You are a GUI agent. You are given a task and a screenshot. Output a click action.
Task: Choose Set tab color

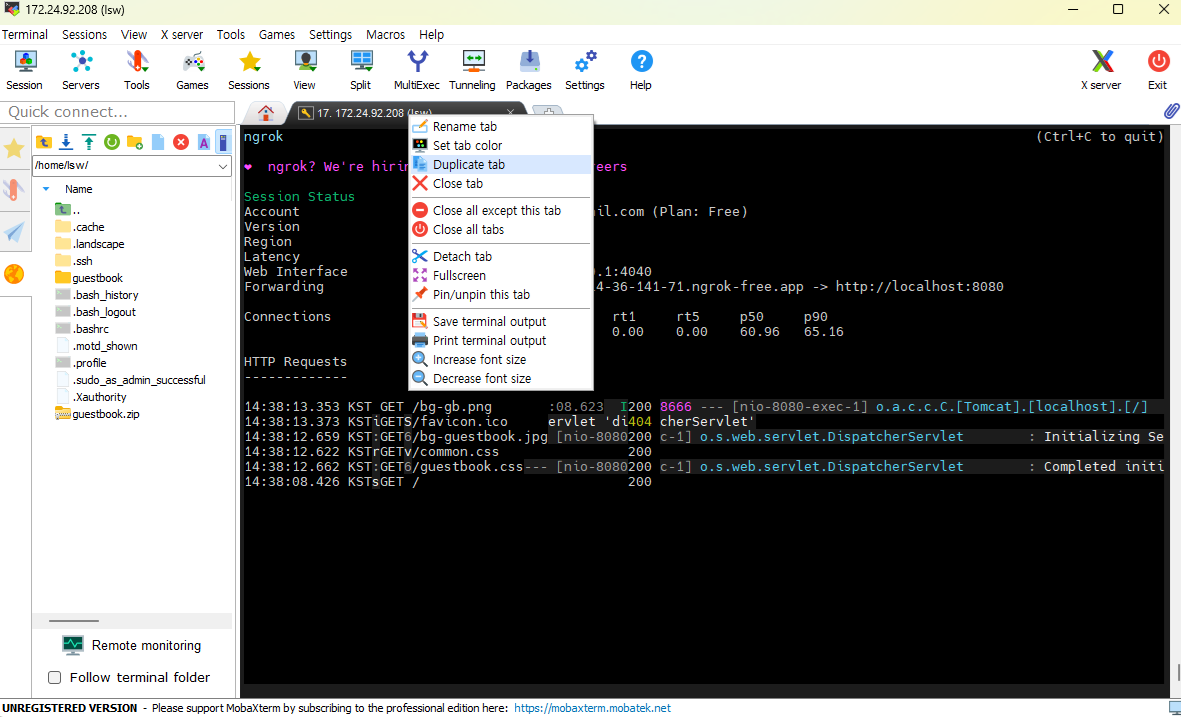tap(501, 145)
